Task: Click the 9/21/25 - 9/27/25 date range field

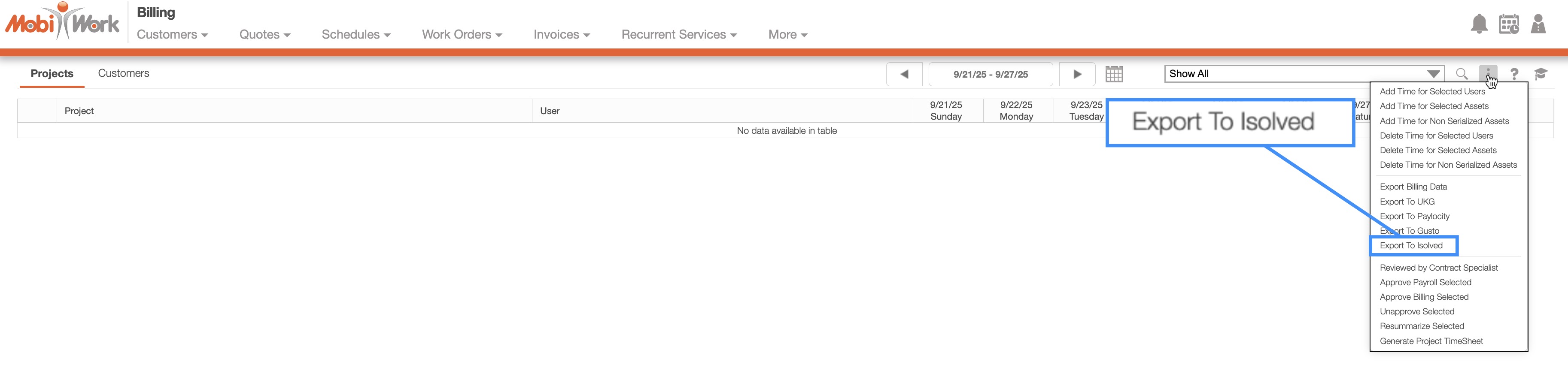Action: click(x=991, y=74)
